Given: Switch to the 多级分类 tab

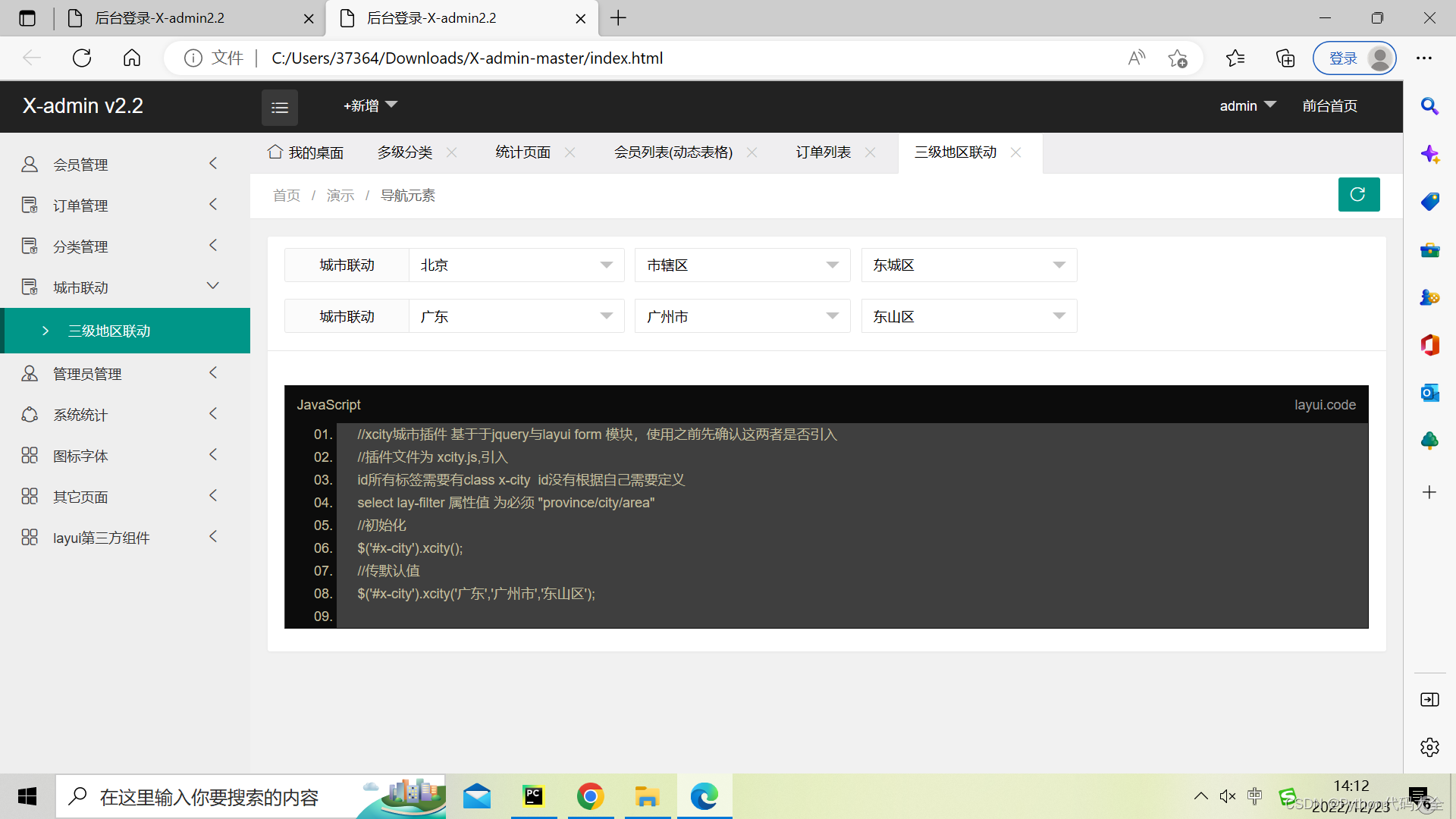Looking at the screenshot, I should [404, 152].
